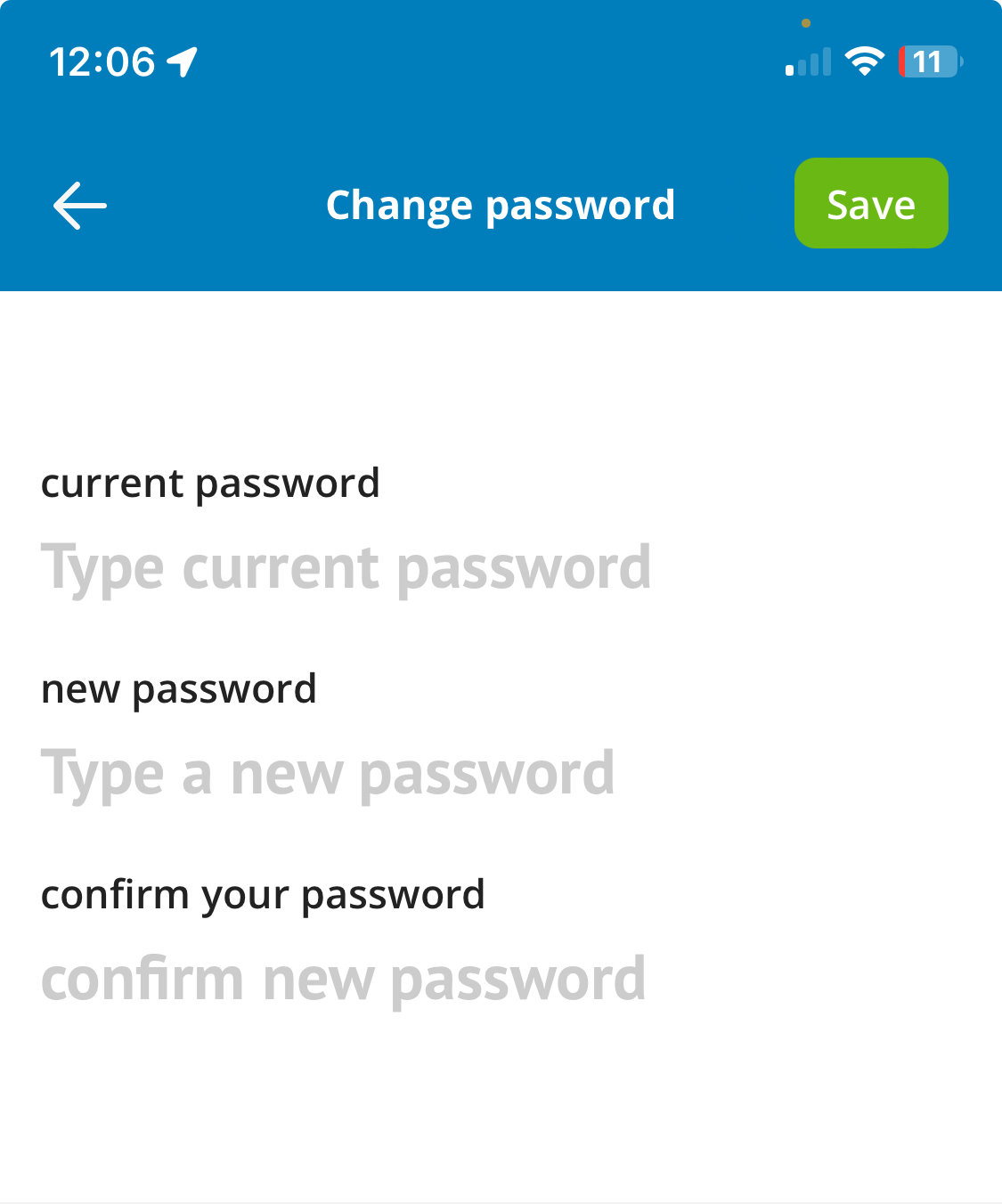Tap the orange microphone indicator dot
This screenshot has width=1002, height=1204.
point(806,23)
